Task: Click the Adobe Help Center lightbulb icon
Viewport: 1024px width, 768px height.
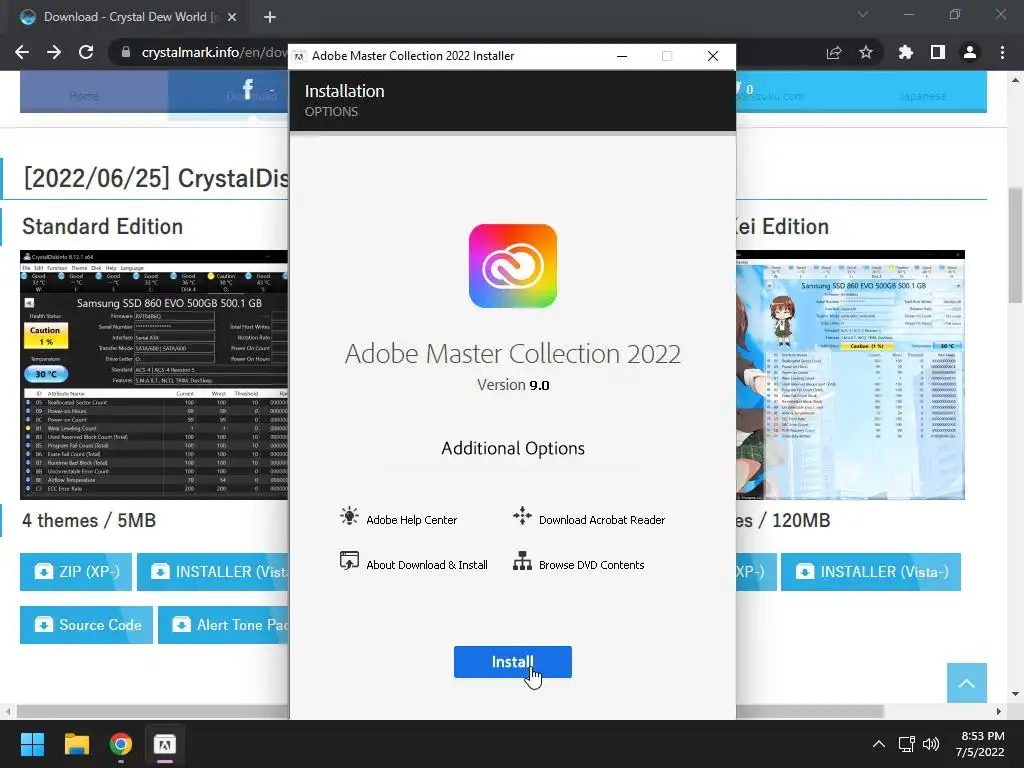Action: pyautogui.click(x=349, y=516)
